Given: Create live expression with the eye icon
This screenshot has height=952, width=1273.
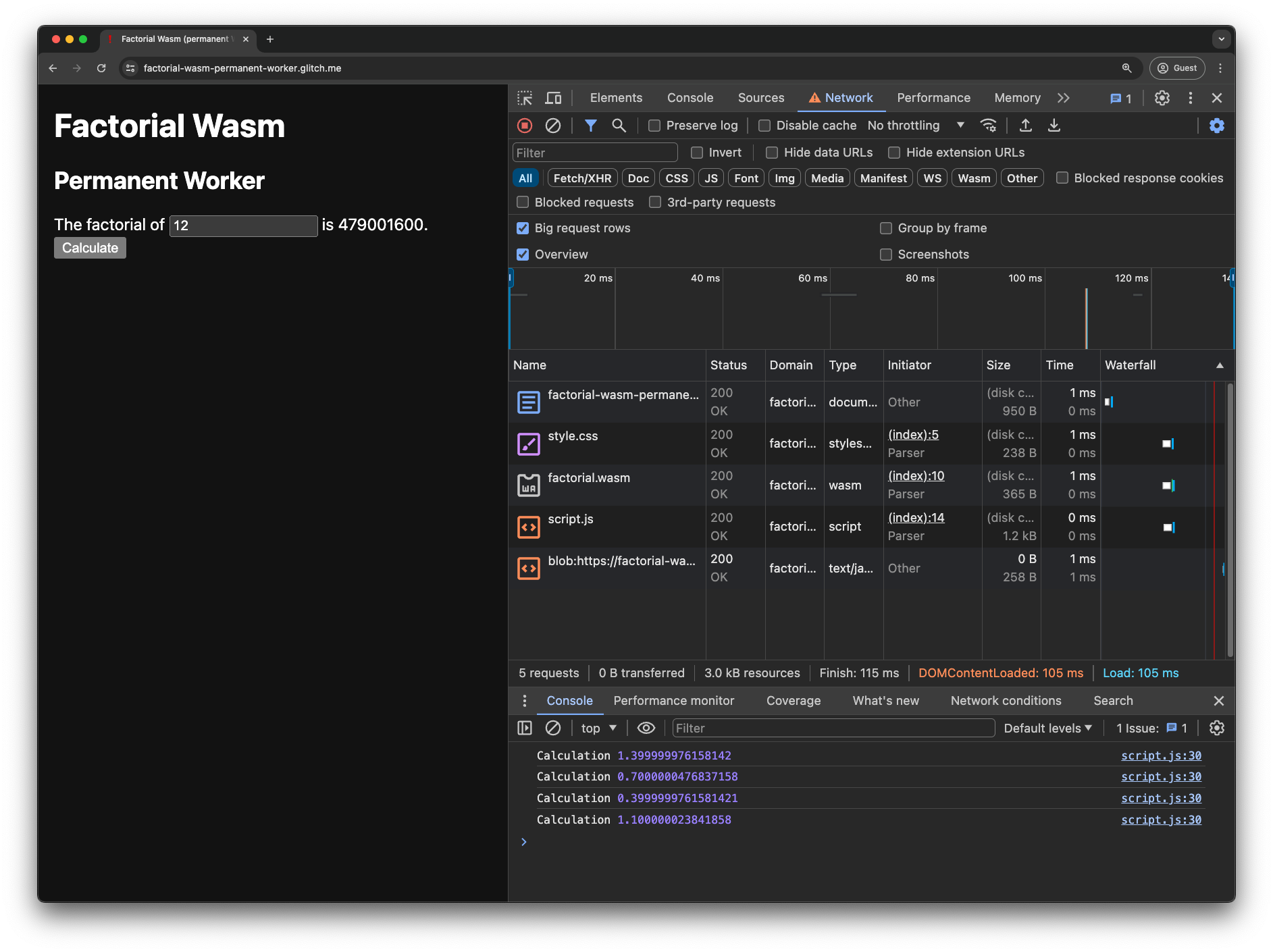Looking at the screenshot, I should coord(646,728).
